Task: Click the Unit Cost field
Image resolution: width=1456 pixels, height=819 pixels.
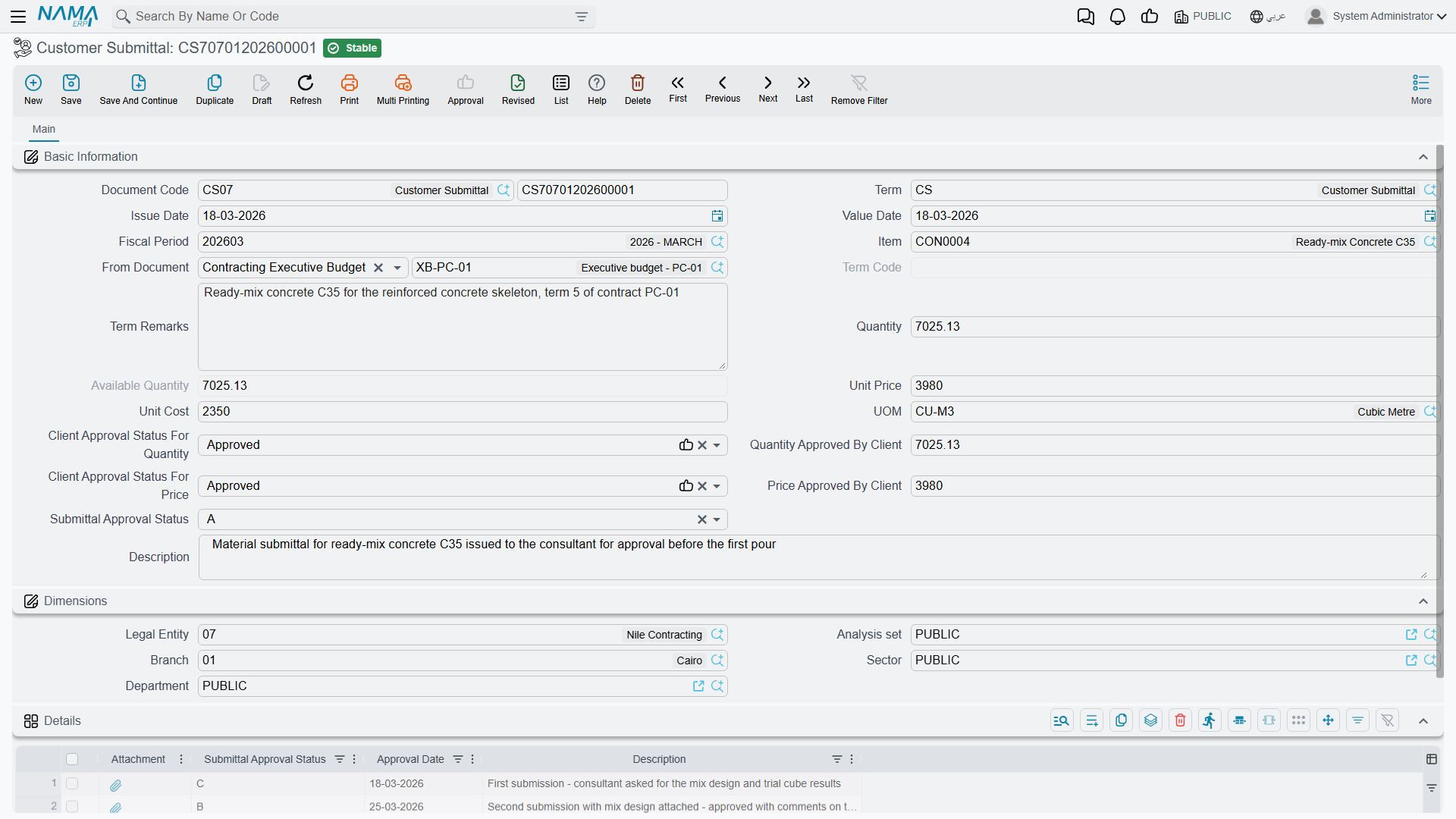Action: tap(463, 412)
